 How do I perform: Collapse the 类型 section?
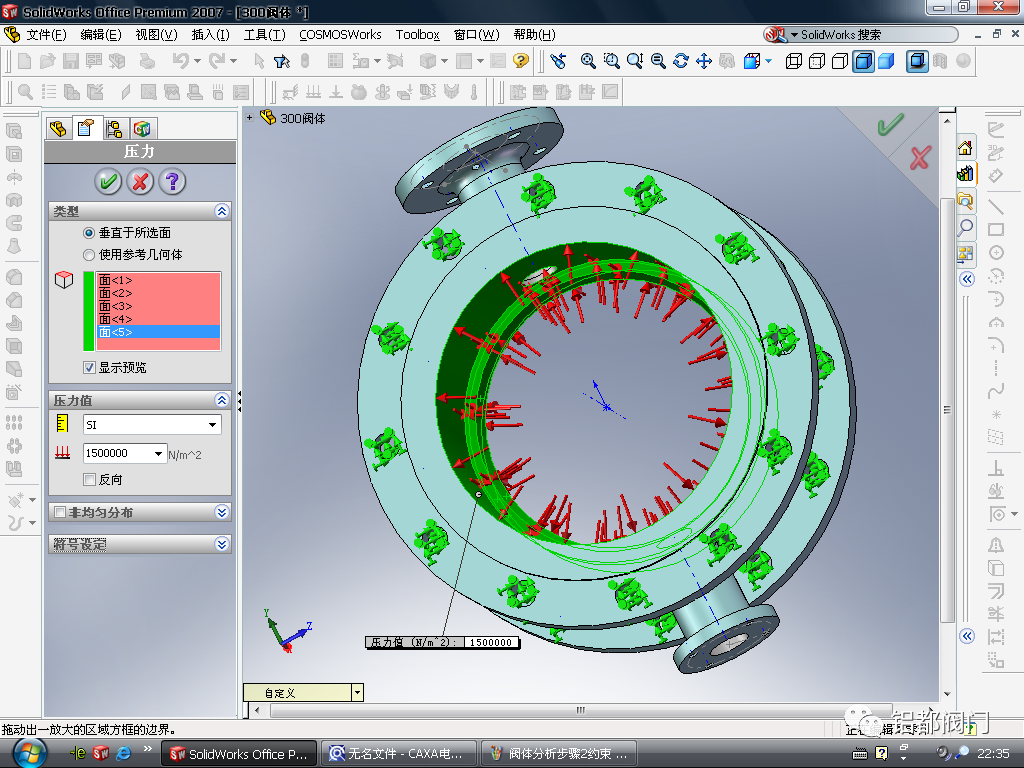point(222,212)
